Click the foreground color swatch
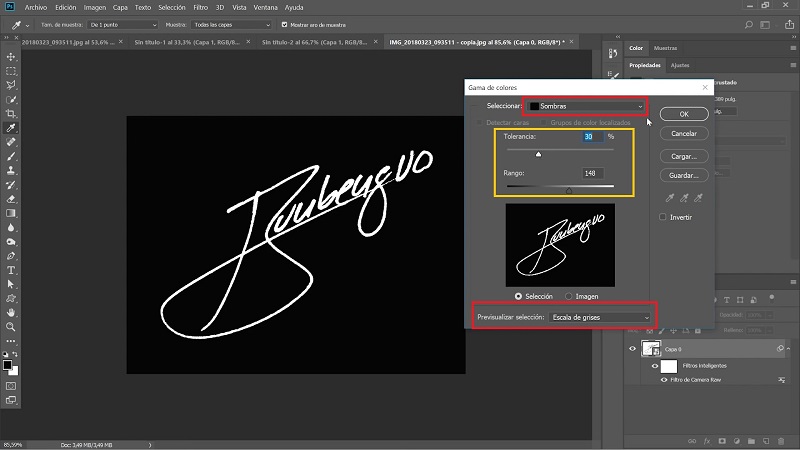Image resolution: width=800 pixels, height=450 pixels. (7, 365)
